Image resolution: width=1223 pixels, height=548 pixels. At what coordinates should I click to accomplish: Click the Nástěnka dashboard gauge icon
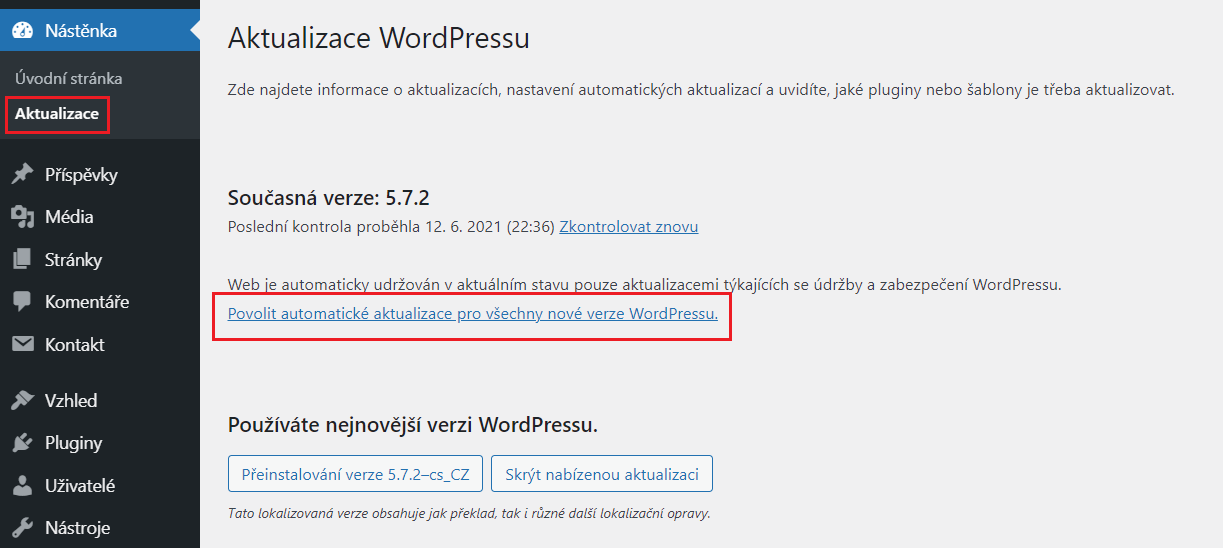point(22,31)
